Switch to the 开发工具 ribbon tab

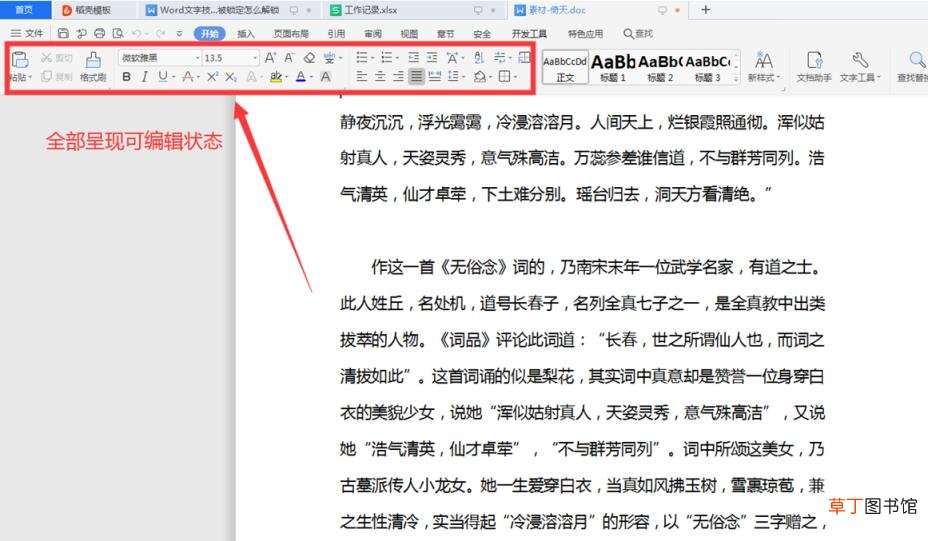coord(529,34)
